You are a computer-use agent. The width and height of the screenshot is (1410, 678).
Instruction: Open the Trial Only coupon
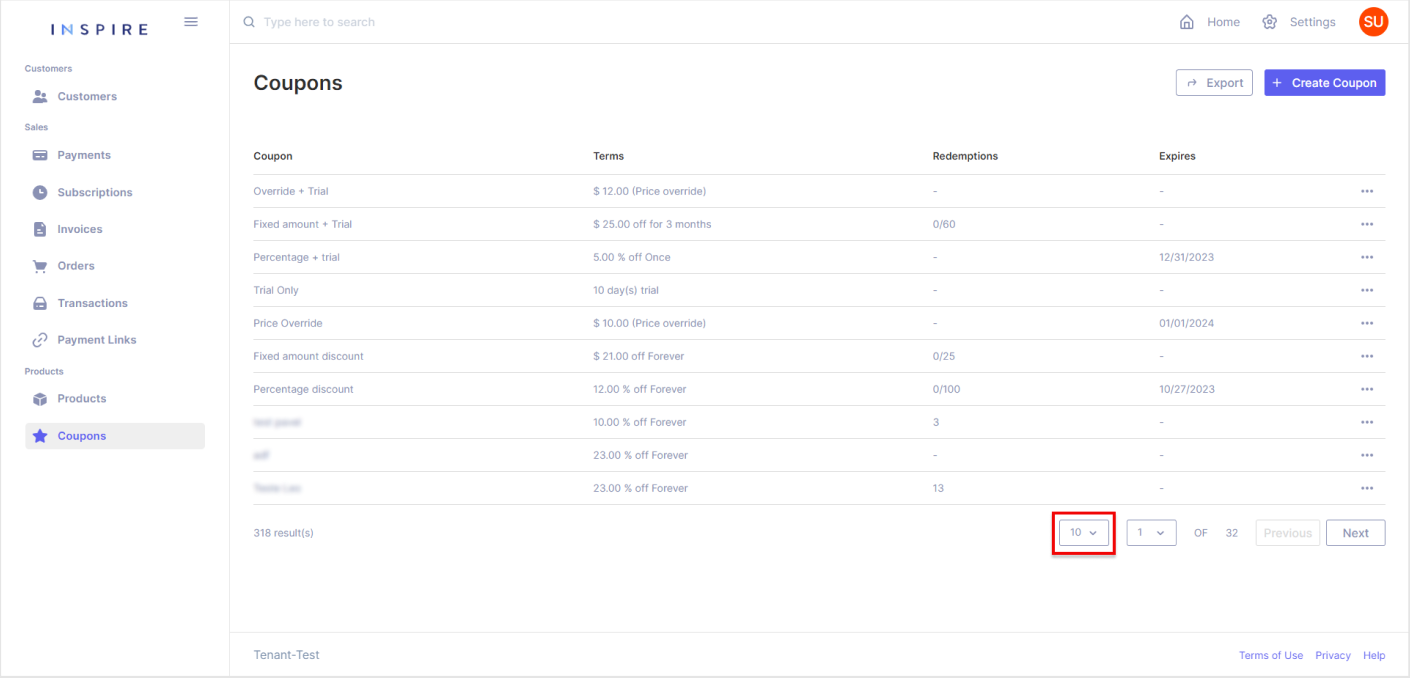(x=276, y=290)
